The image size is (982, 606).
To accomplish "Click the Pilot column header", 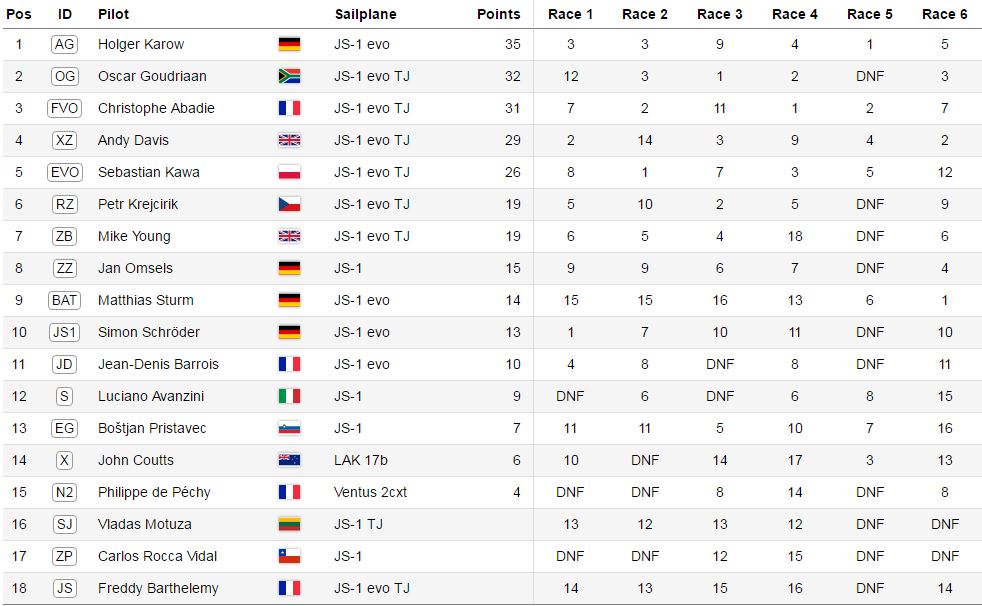I will click(x=113, y=14).
